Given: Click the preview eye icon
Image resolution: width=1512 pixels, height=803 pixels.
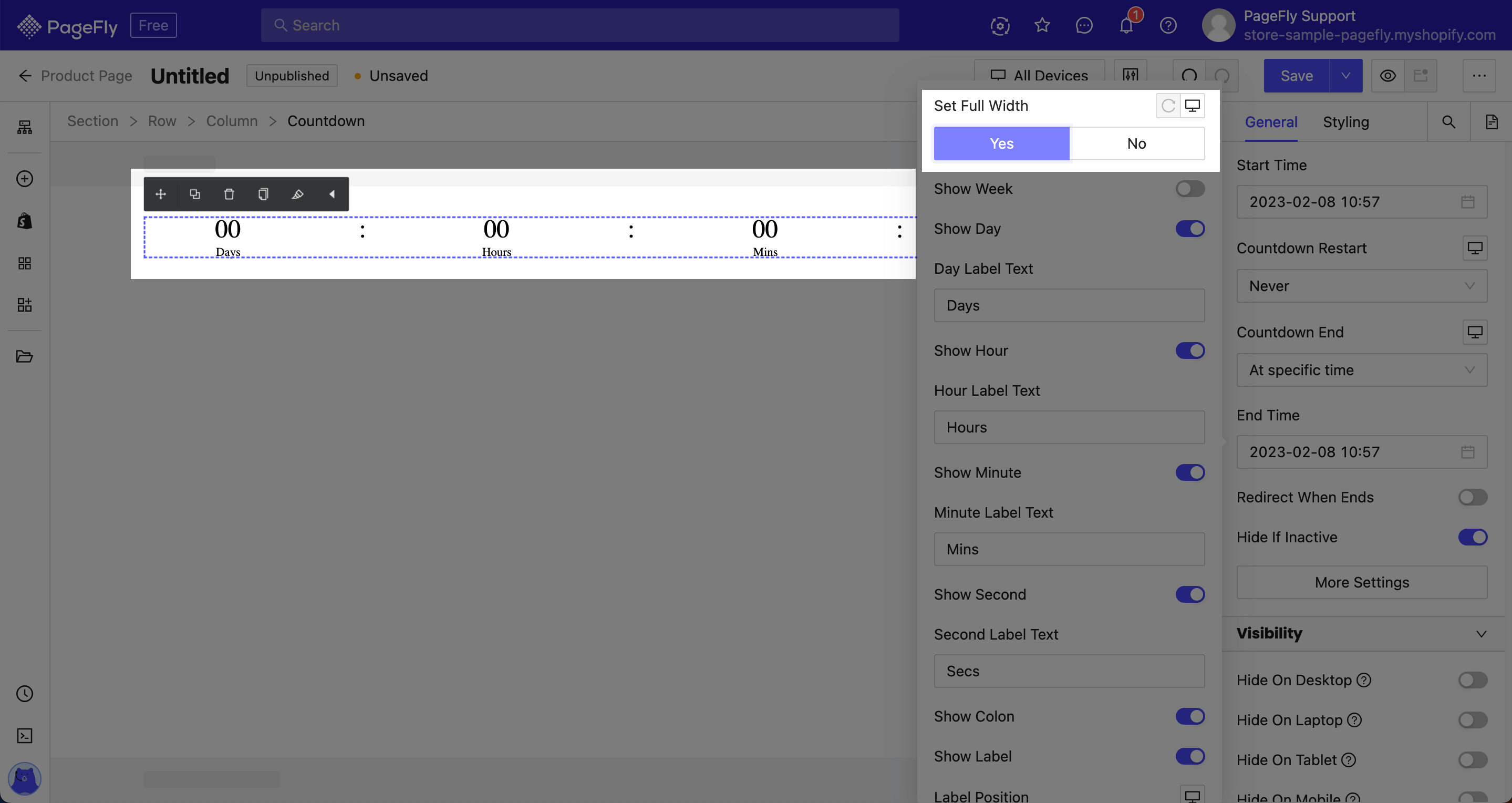Looking at the screenshot, I should point(1387,76).
